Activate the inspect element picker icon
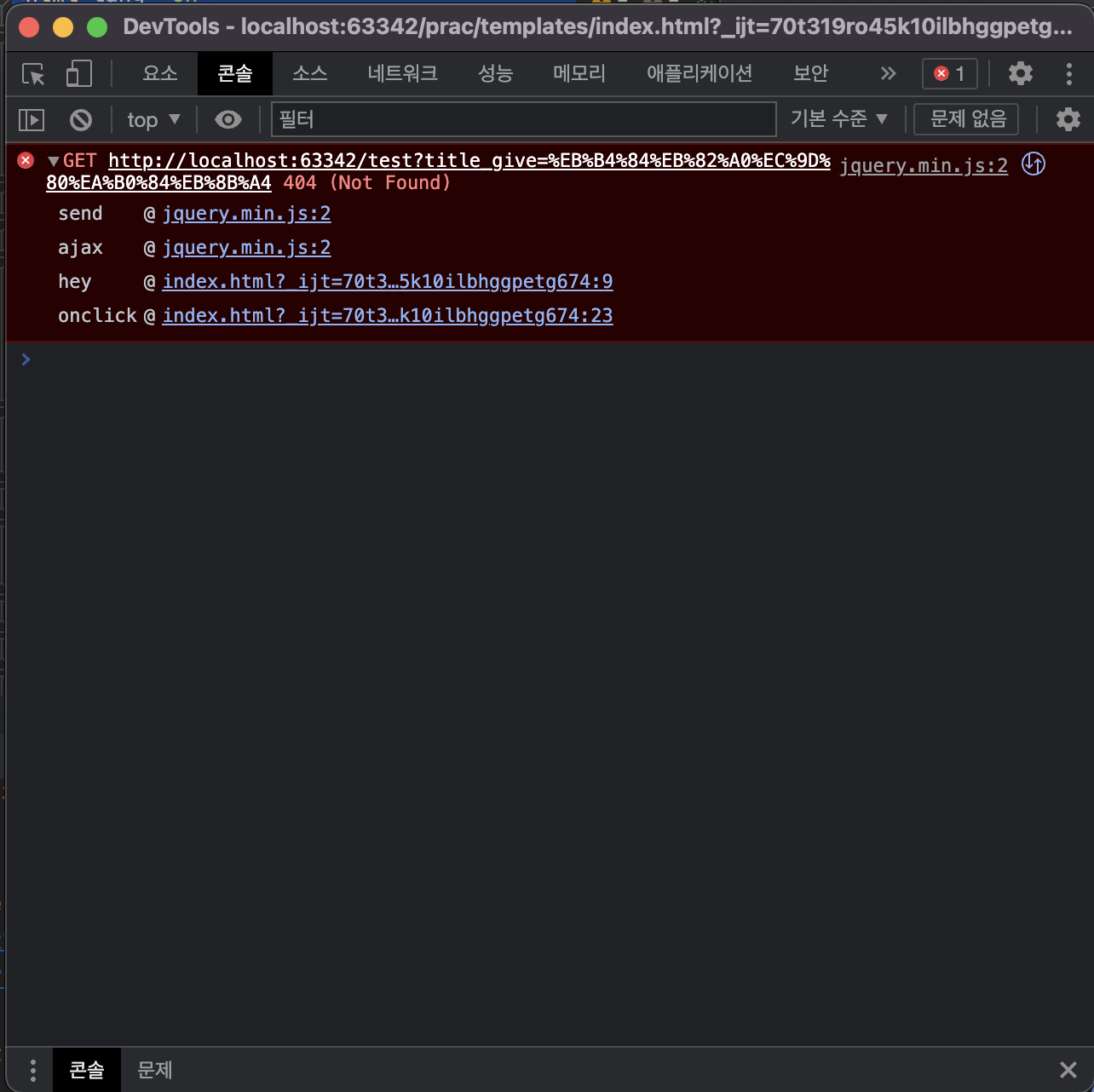The image size is (1094, 1092). click(33, 74)
